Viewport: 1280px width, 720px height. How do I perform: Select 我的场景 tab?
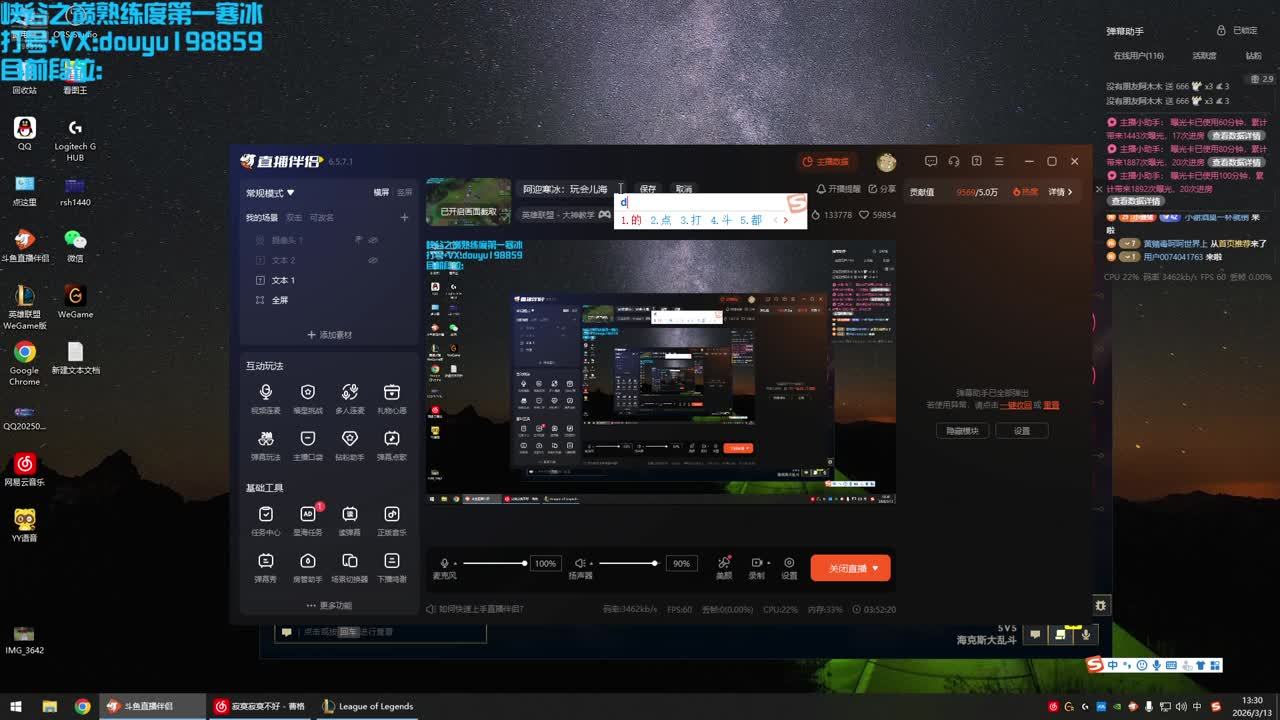[x=262, y=217]
